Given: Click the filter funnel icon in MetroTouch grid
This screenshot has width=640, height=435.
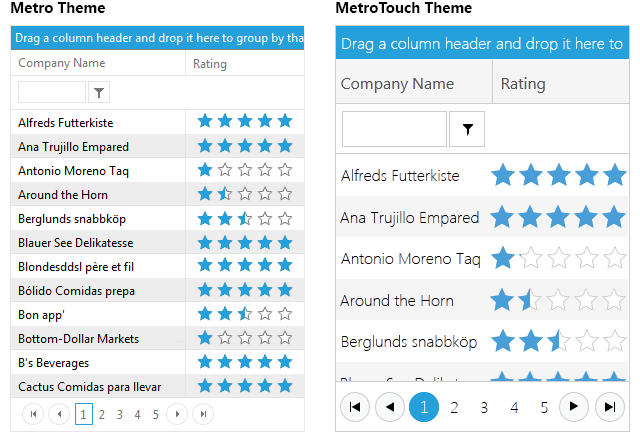Looking at the screenshot, I should [467, 129].
